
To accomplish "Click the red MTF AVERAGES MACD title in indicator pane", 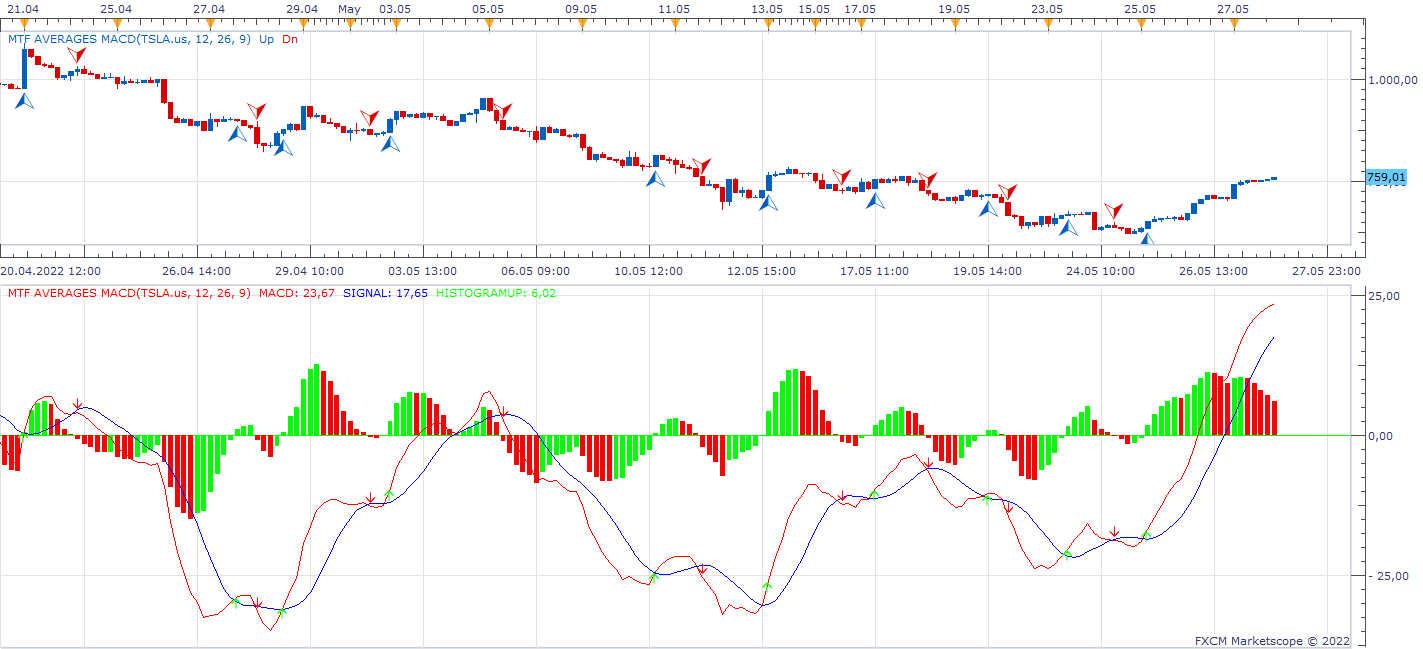I will (129, 293).
